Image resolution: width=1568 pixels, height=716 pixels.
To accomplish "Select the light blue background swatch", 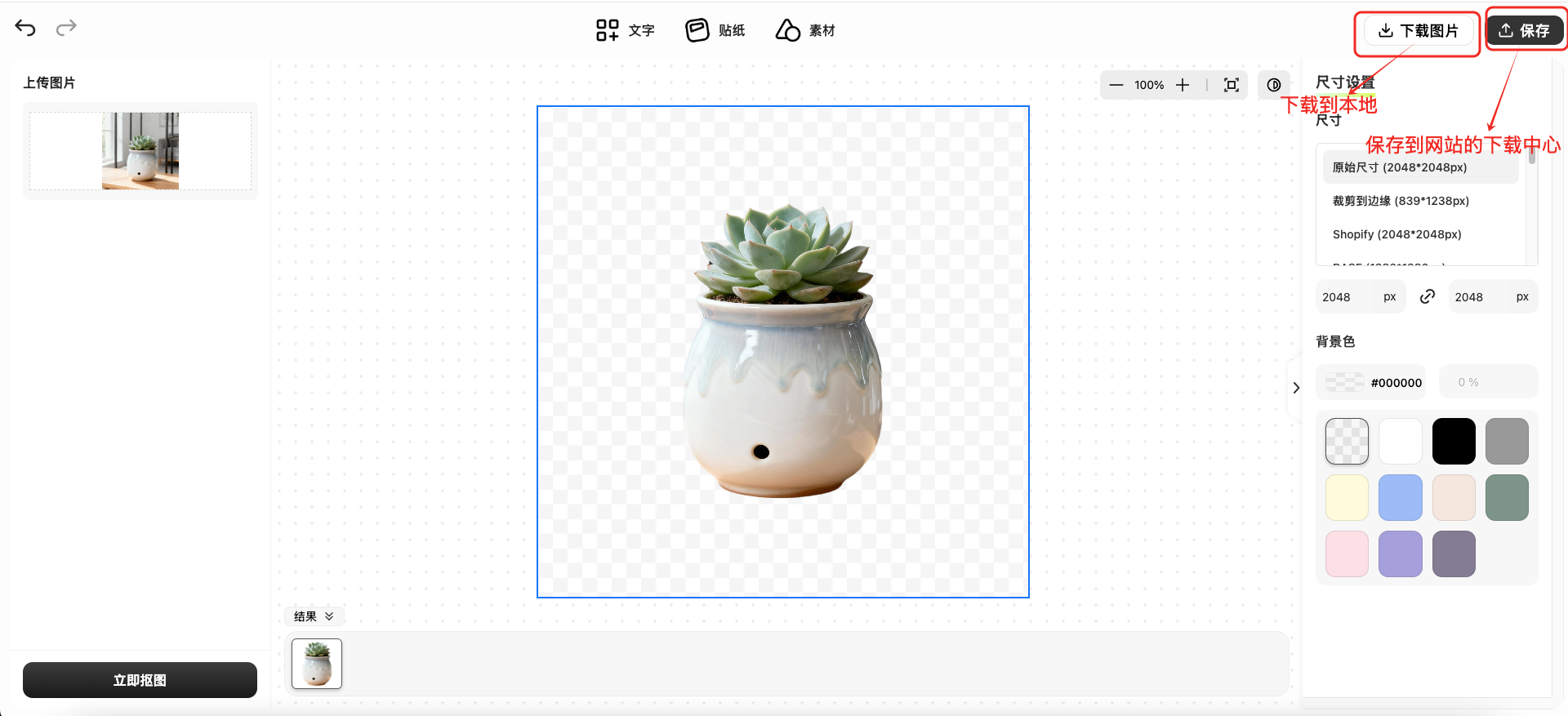I will tap(1400, 497).
